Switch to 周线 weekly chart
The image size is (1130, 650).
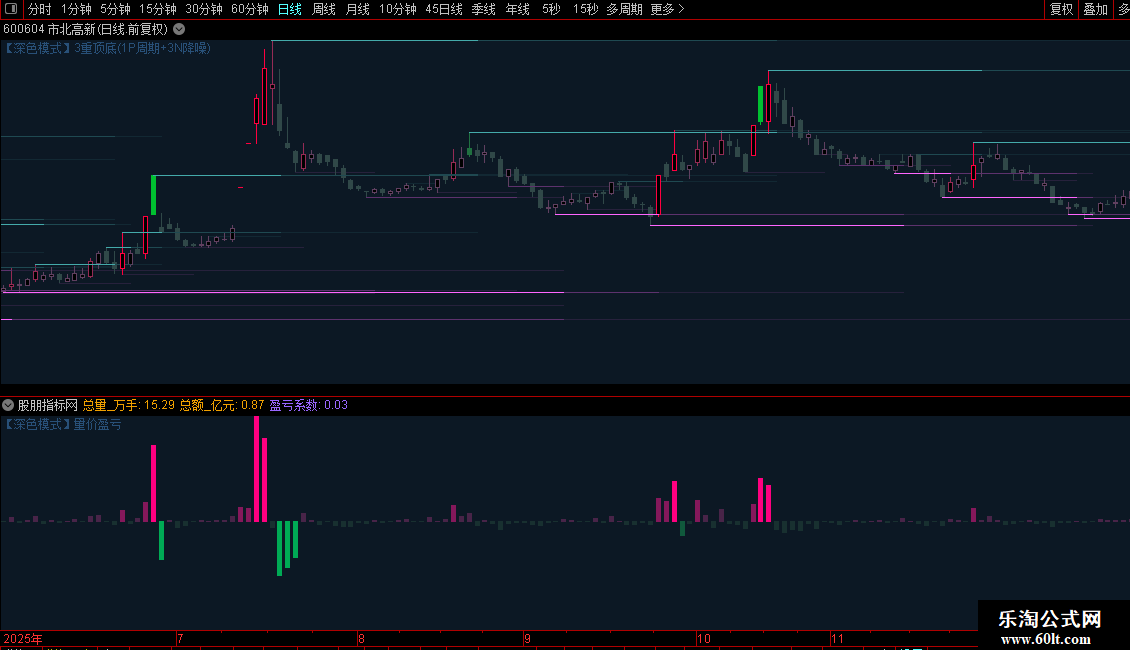324,9
